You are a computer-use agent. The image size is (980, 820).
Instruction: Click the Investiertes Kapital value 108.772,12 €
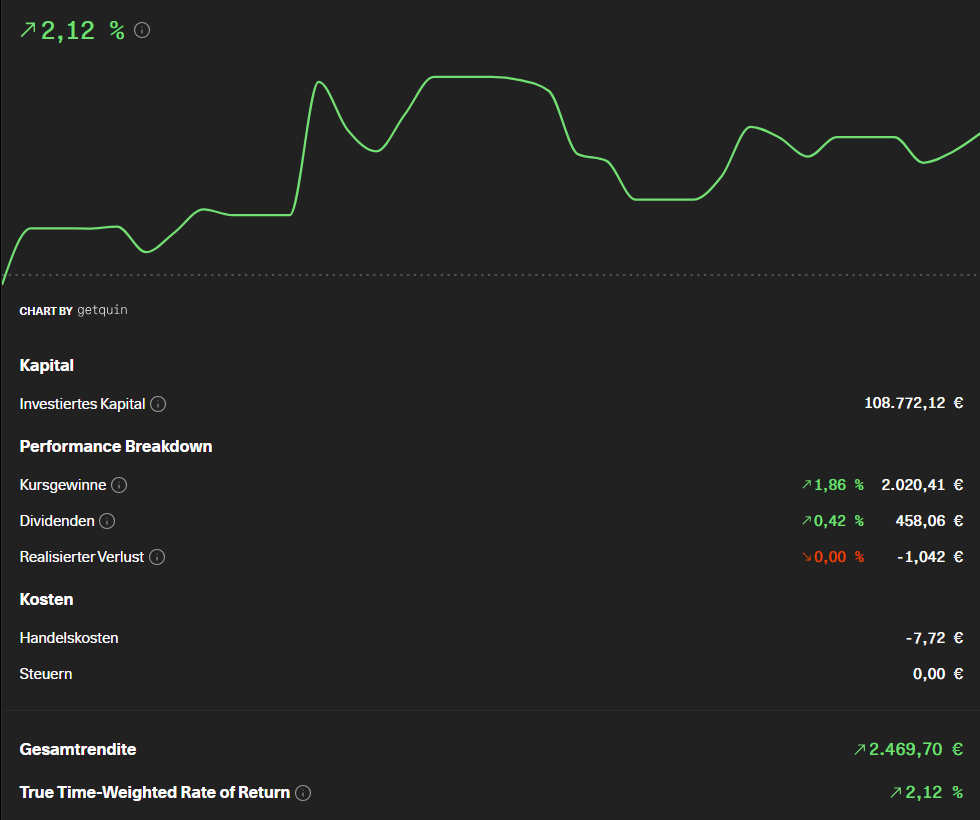click(913, 403)
